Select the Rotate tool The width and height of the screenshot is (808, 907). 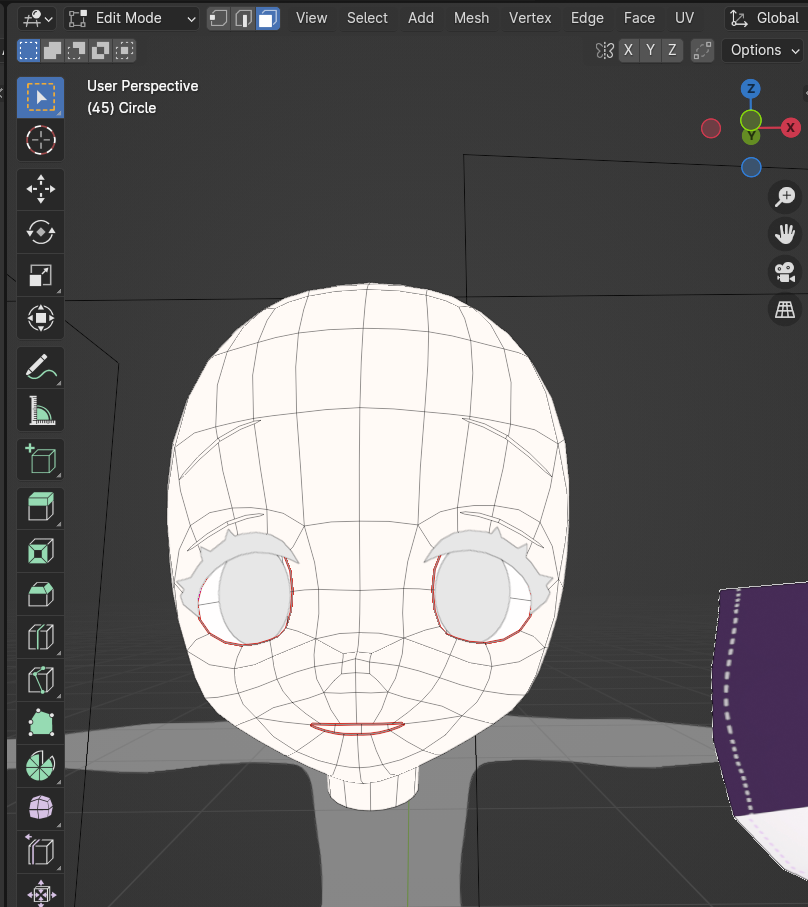tap(40, 232)
